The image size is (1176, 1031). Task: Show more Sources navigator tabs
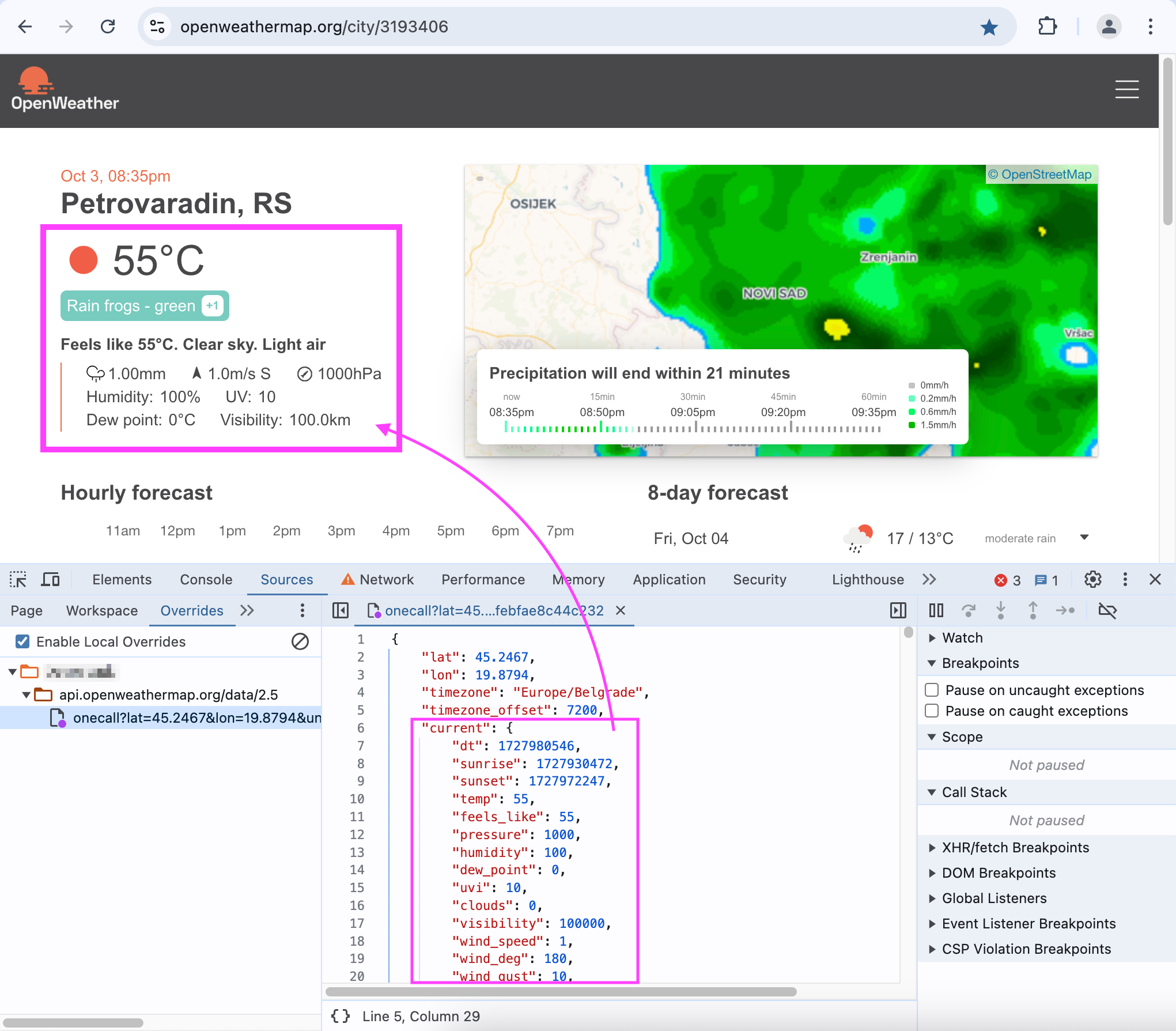click(247, 611)
